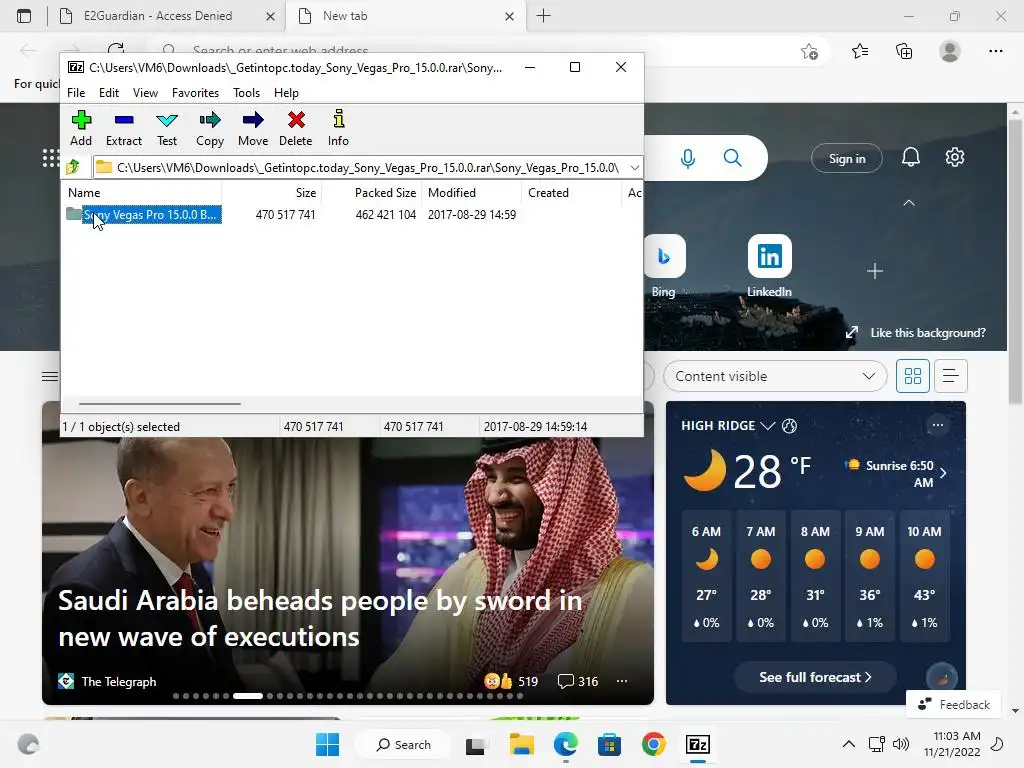Screen dimensions: 1024x768
Task: Open archive Info with the Info icon
Action: click(x=338, y=128)
